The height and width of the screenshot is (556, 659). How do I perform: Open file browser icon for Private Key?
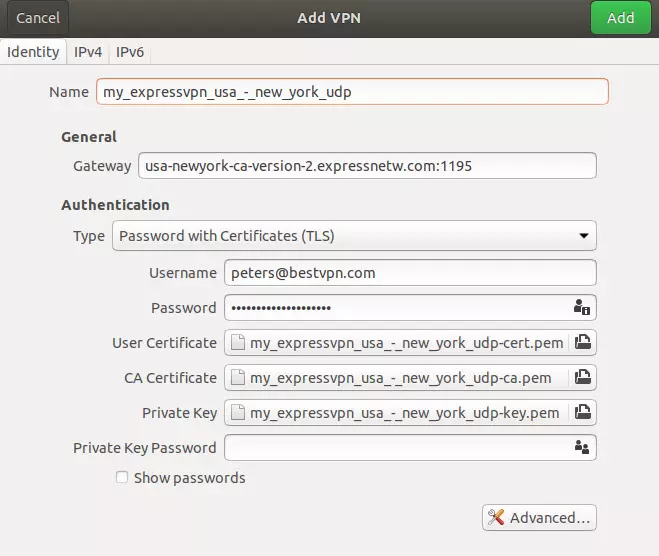[x=583, y=412]
